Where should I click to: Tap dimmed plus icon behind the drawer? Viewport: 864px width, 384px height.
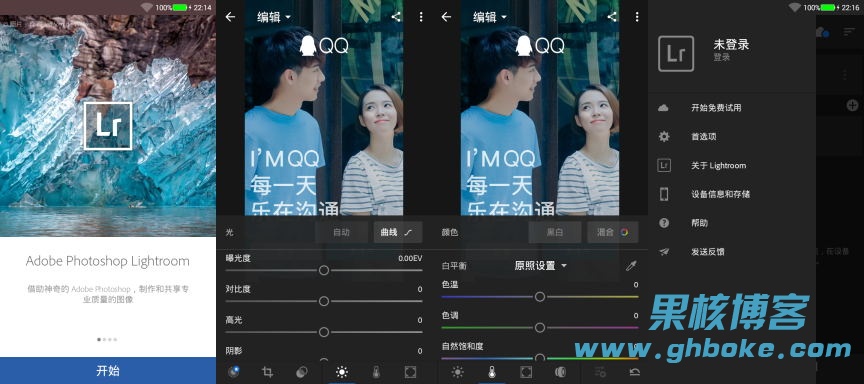point(852,105)
